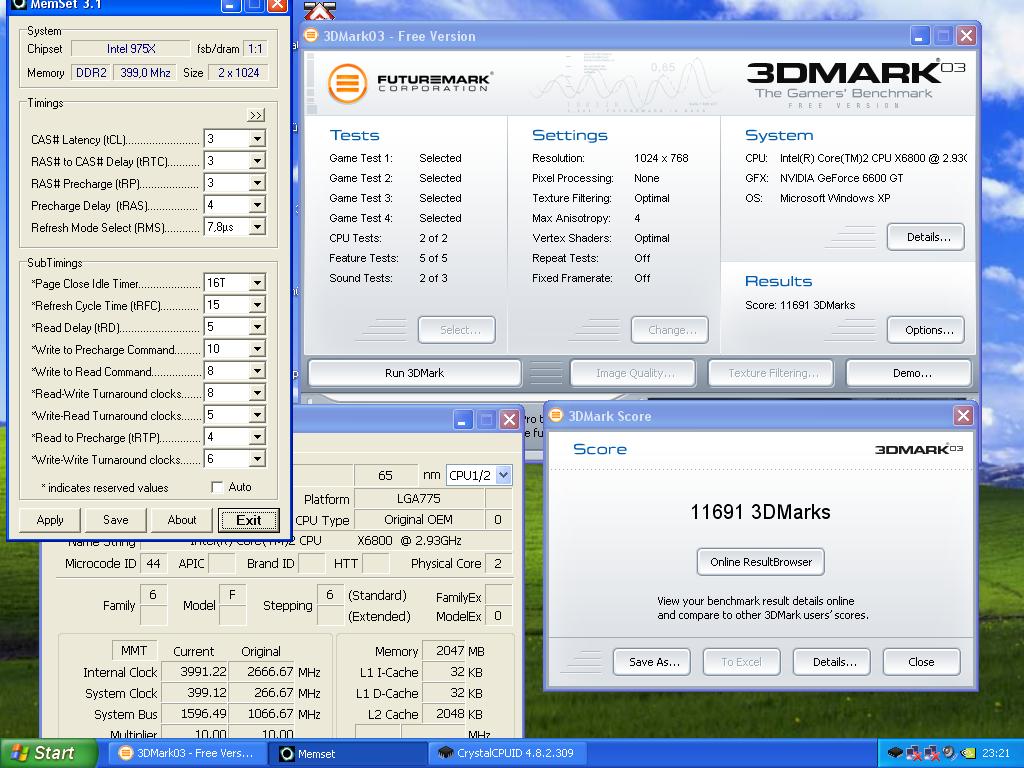This screenshot has width=1024, height=768.
Task: Open the Refresh Cycle Time (tRFC) dropdown
Action: point(257,305)
